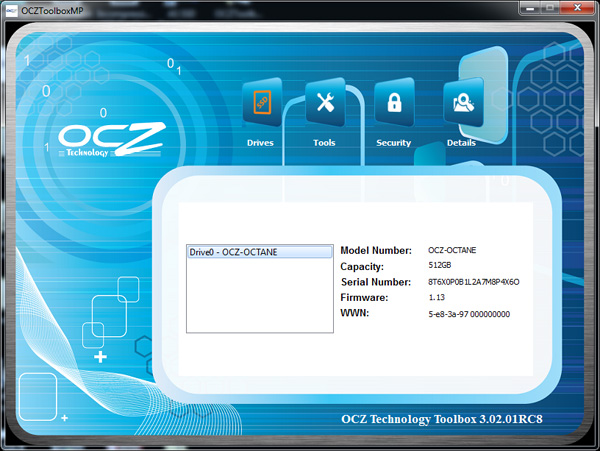Screen dimensions: 600x451
Task: Open the Security padlock icon
Action: point(395,102)
